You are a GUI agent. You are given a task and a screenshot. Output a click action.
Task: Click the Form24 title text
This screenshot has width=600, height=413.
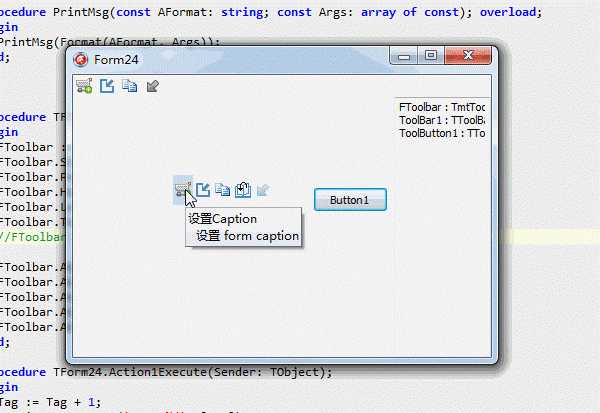pos(116,60)
